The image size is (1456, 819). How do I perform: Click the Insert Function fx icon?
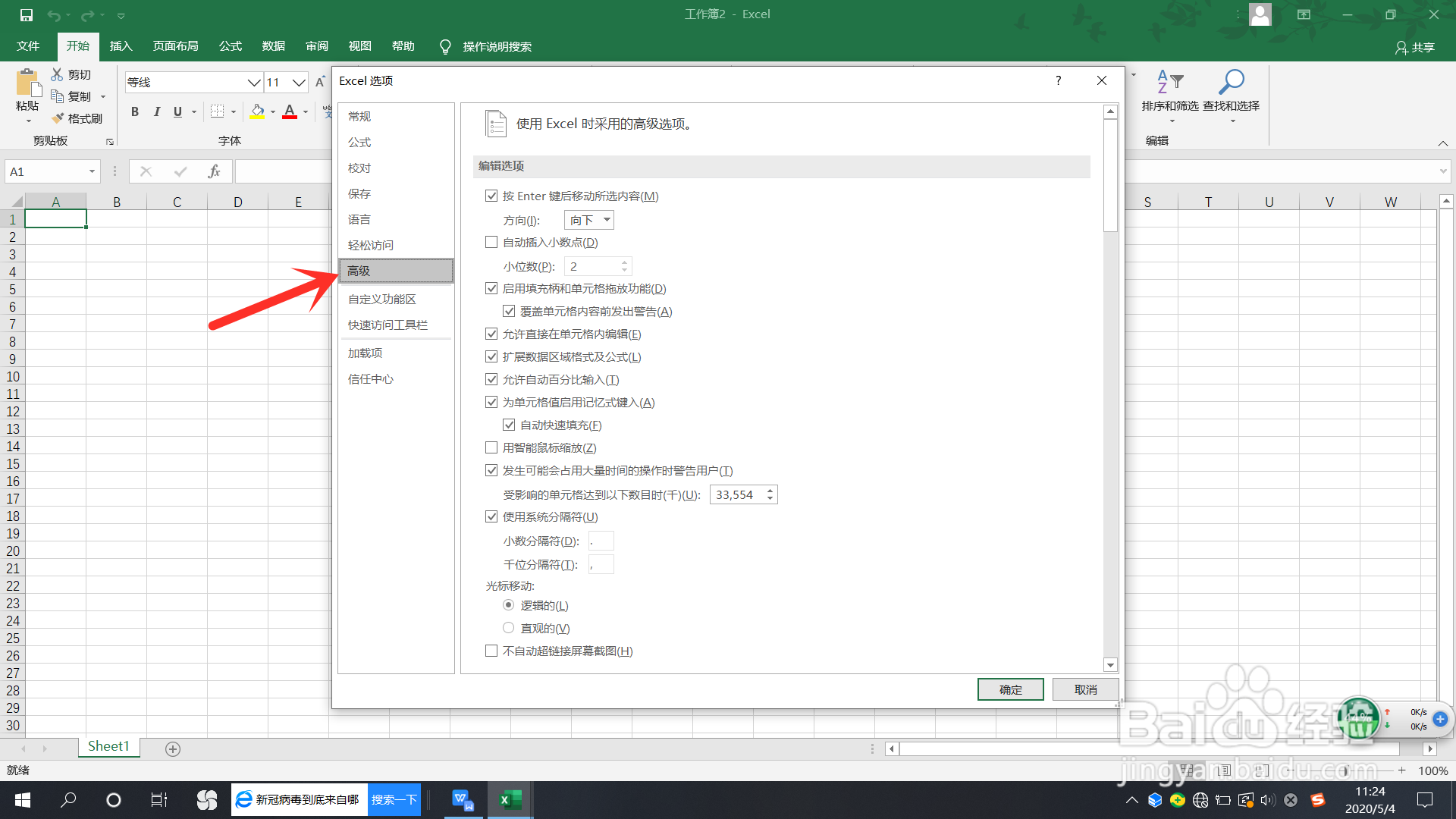[x=214, y=171]
